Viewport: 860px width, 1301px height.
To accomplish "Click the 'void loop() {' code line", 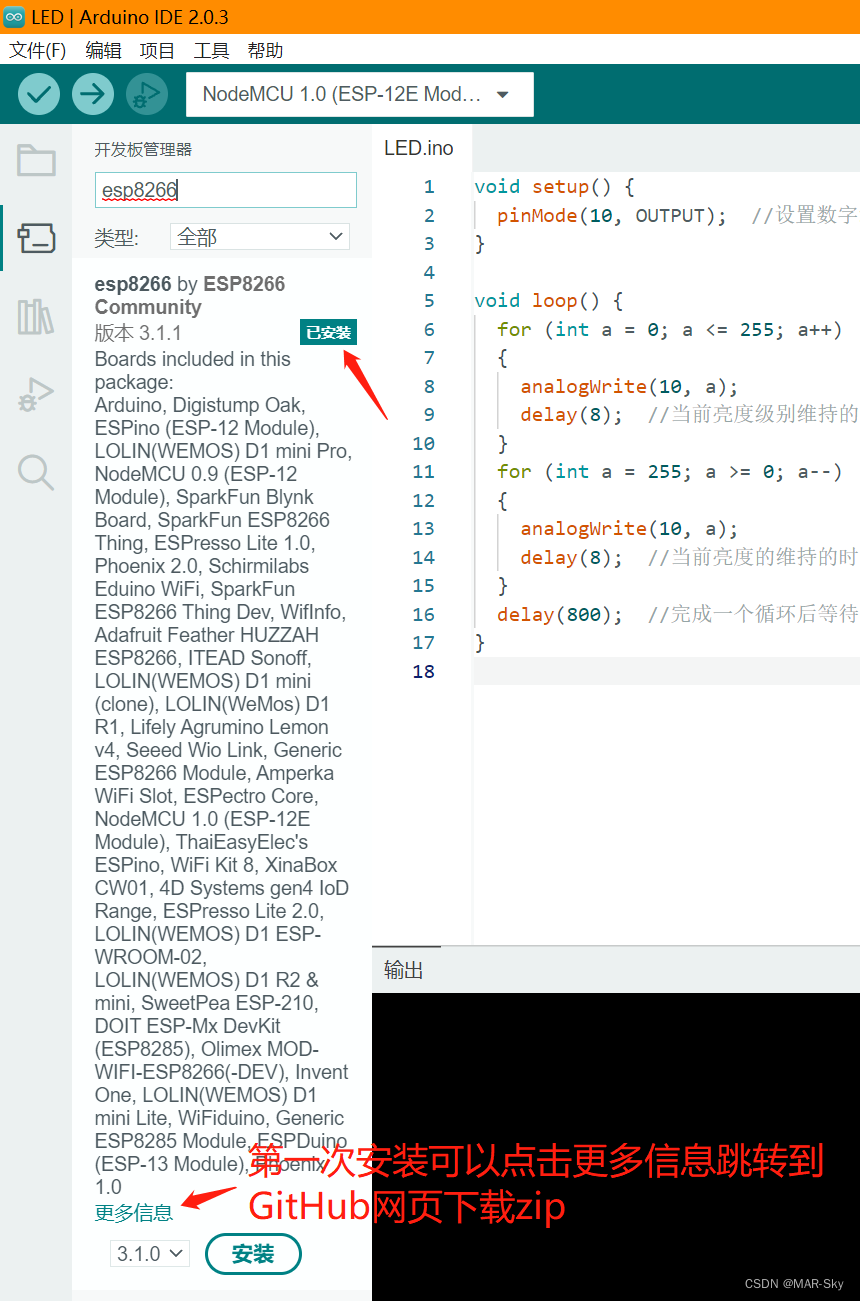I will [548, 301].
